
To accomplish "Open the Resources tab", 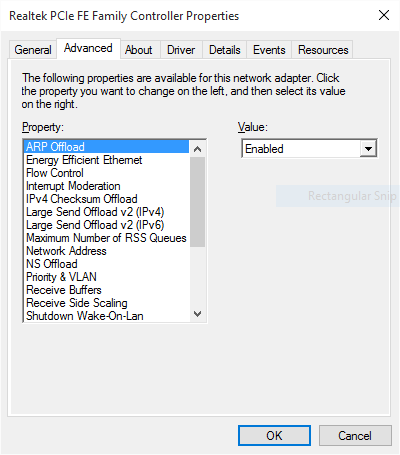I will pos(323,50).
